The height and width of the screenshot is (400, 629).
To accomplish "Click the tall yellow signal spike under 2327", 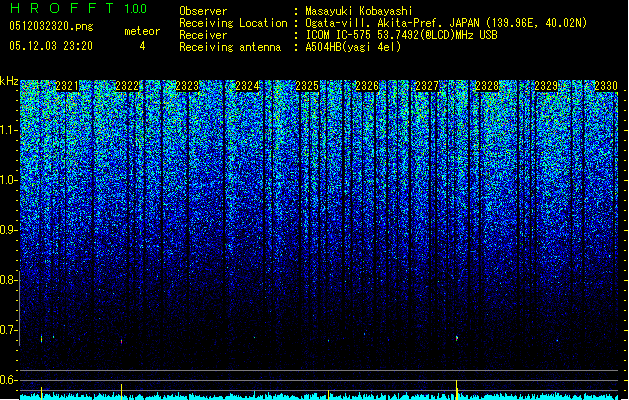I will (x=457, y=390).
